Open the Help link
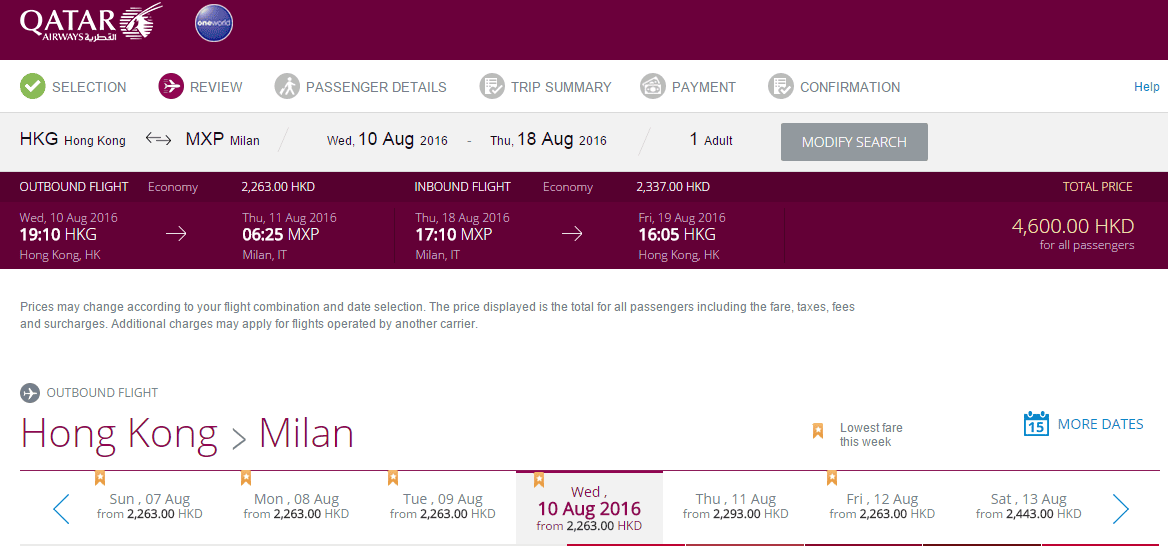 (x=1146, y=87)
